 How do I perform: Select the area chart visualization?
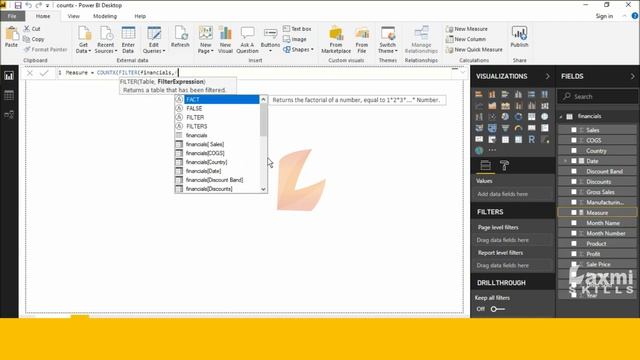tap(492, 106)
